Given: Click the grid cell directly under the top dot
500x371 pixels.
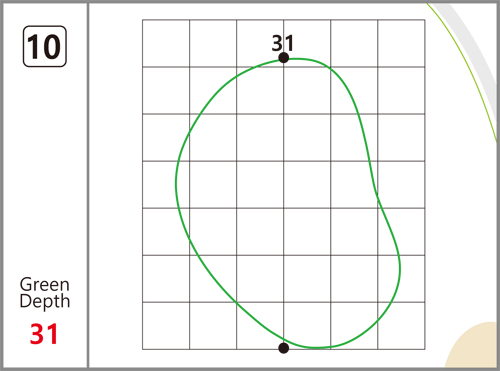Looking at the screenshot, I should coord(307,90).
